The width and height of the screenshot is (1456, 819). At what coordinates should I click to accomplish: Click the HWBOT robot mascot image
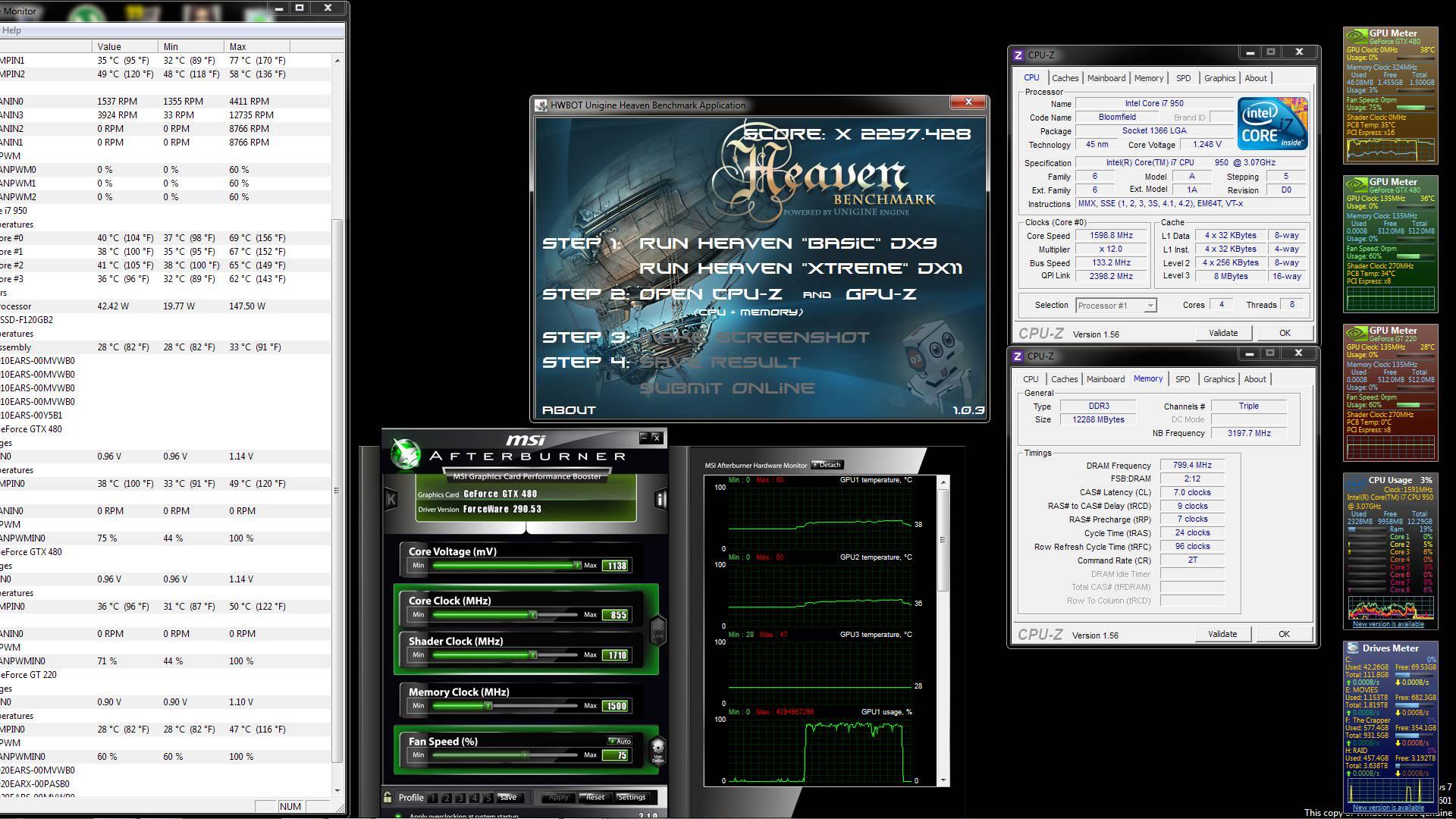click(937, 360)
